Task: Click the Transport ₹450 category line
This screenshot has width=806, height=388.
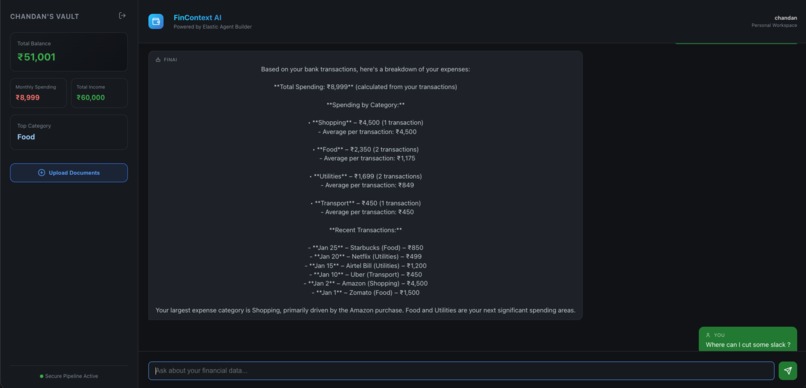Action: click(x=365, y=203)
